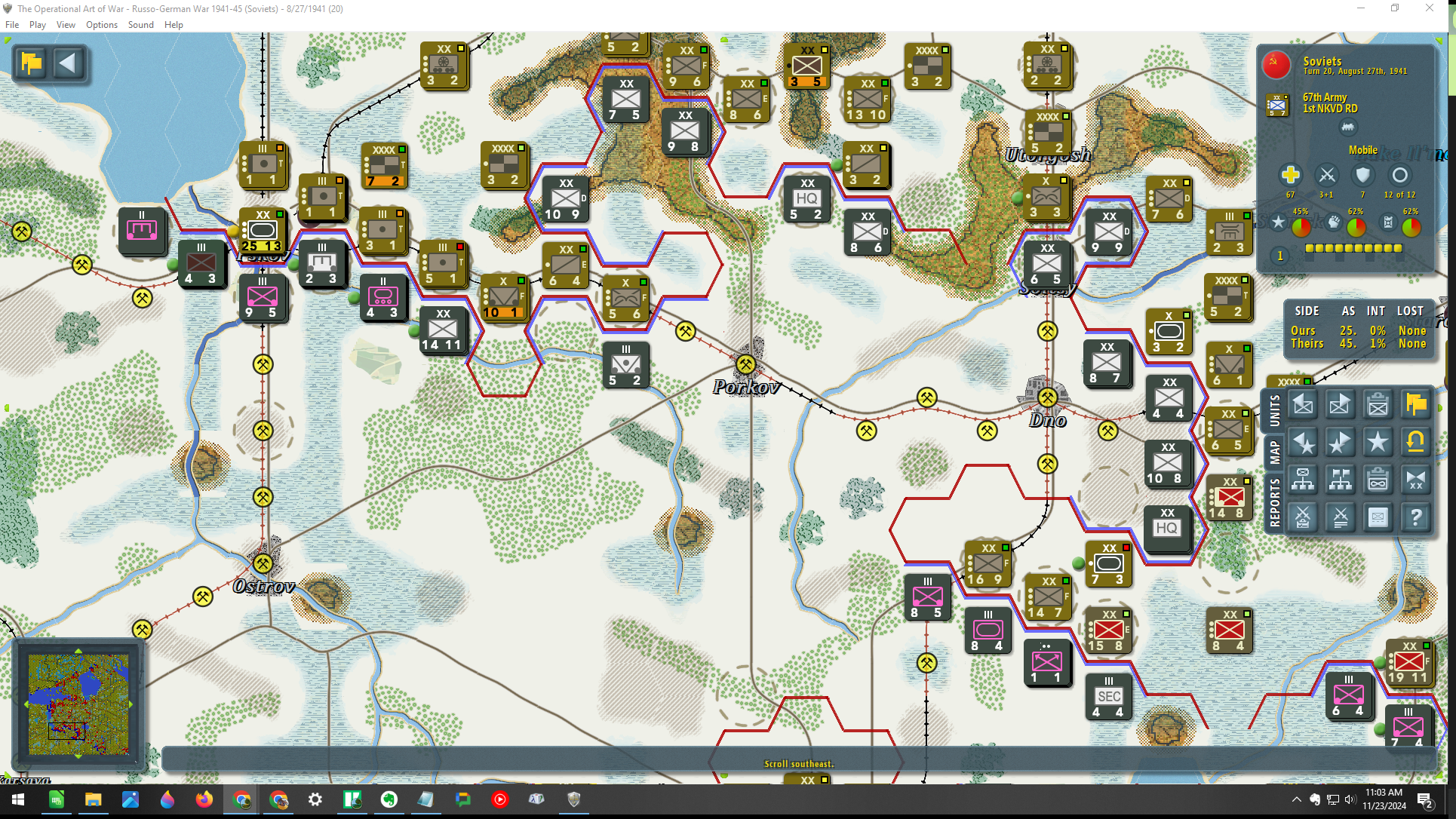The height and width of the screenshot is (819, 1456).
Task: Select the Soviet 13-10 division counter
Action: pyautogui.click(x=867, y=100)
